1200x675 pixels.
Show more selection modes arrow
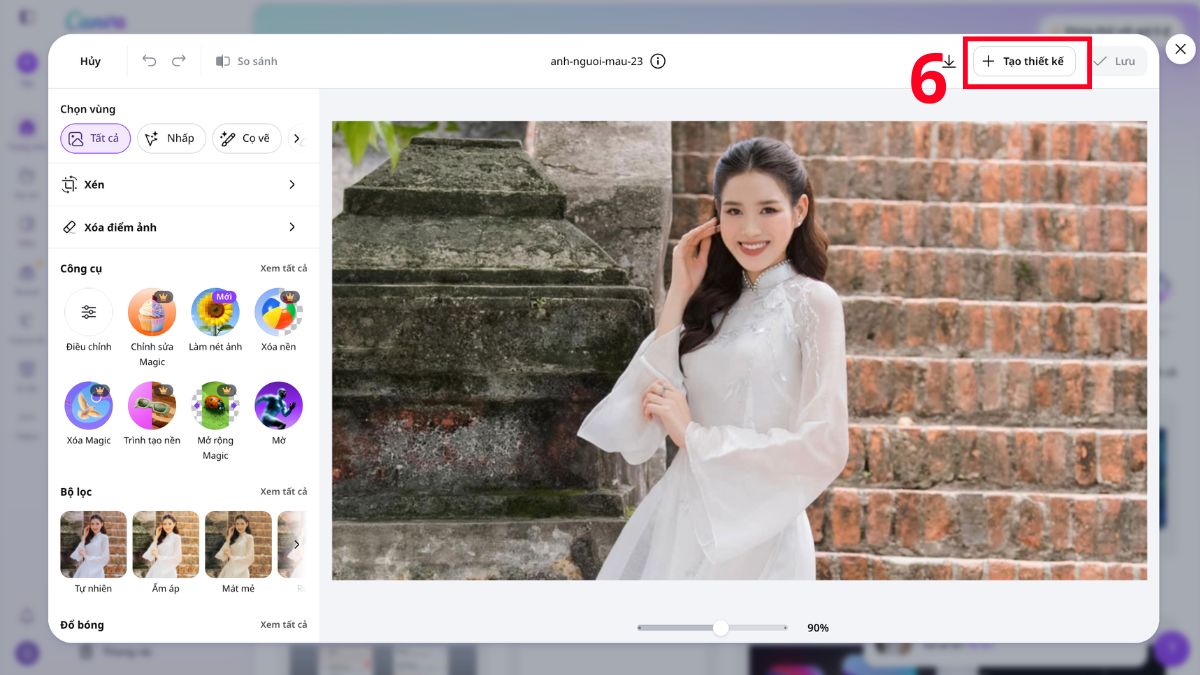(297, 138)
